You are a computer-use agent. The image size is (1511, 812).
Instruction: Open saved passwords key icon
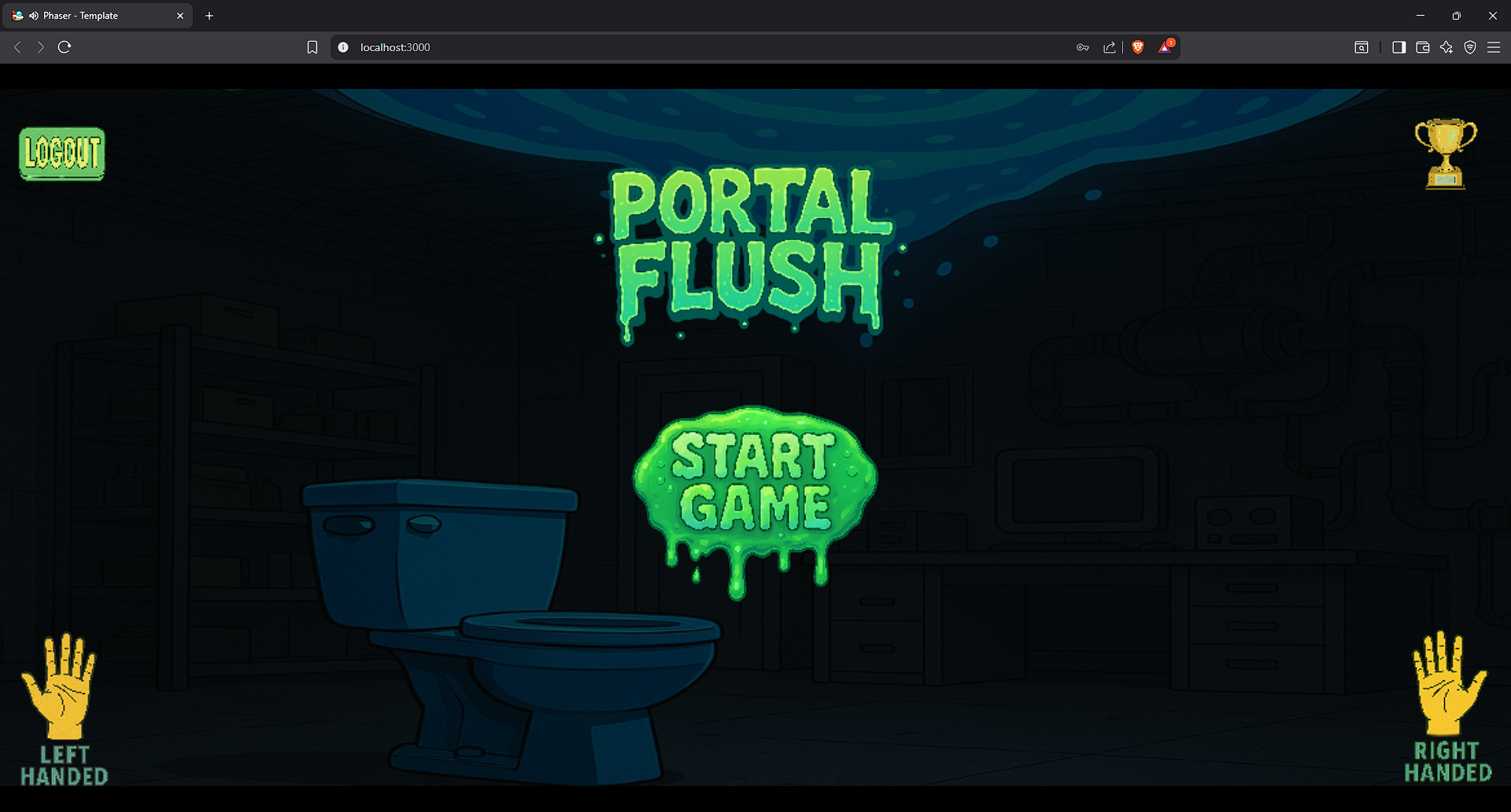(x=1084, y=47)
